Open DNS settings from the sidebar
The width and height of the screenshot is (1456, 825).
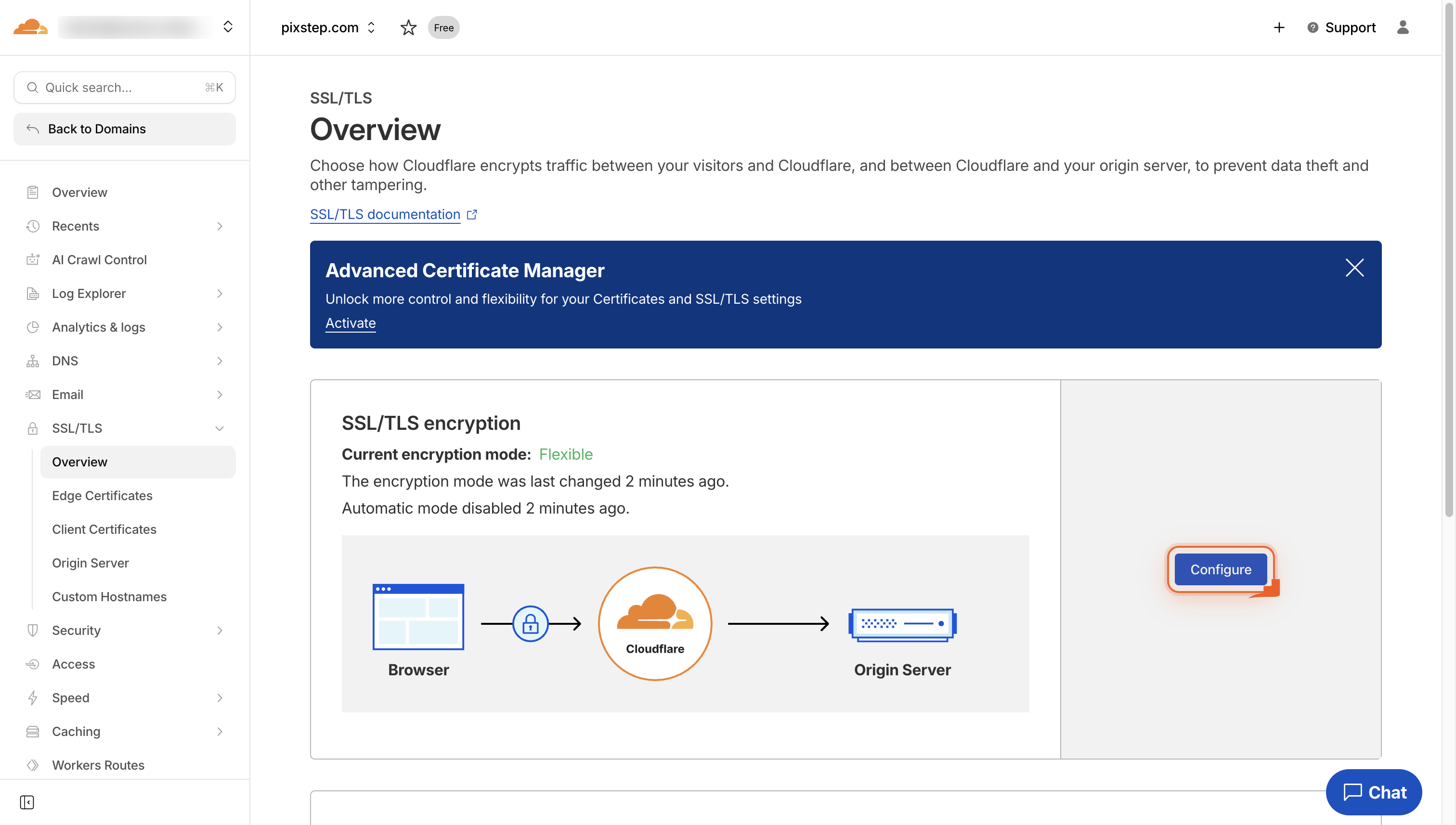65,361
